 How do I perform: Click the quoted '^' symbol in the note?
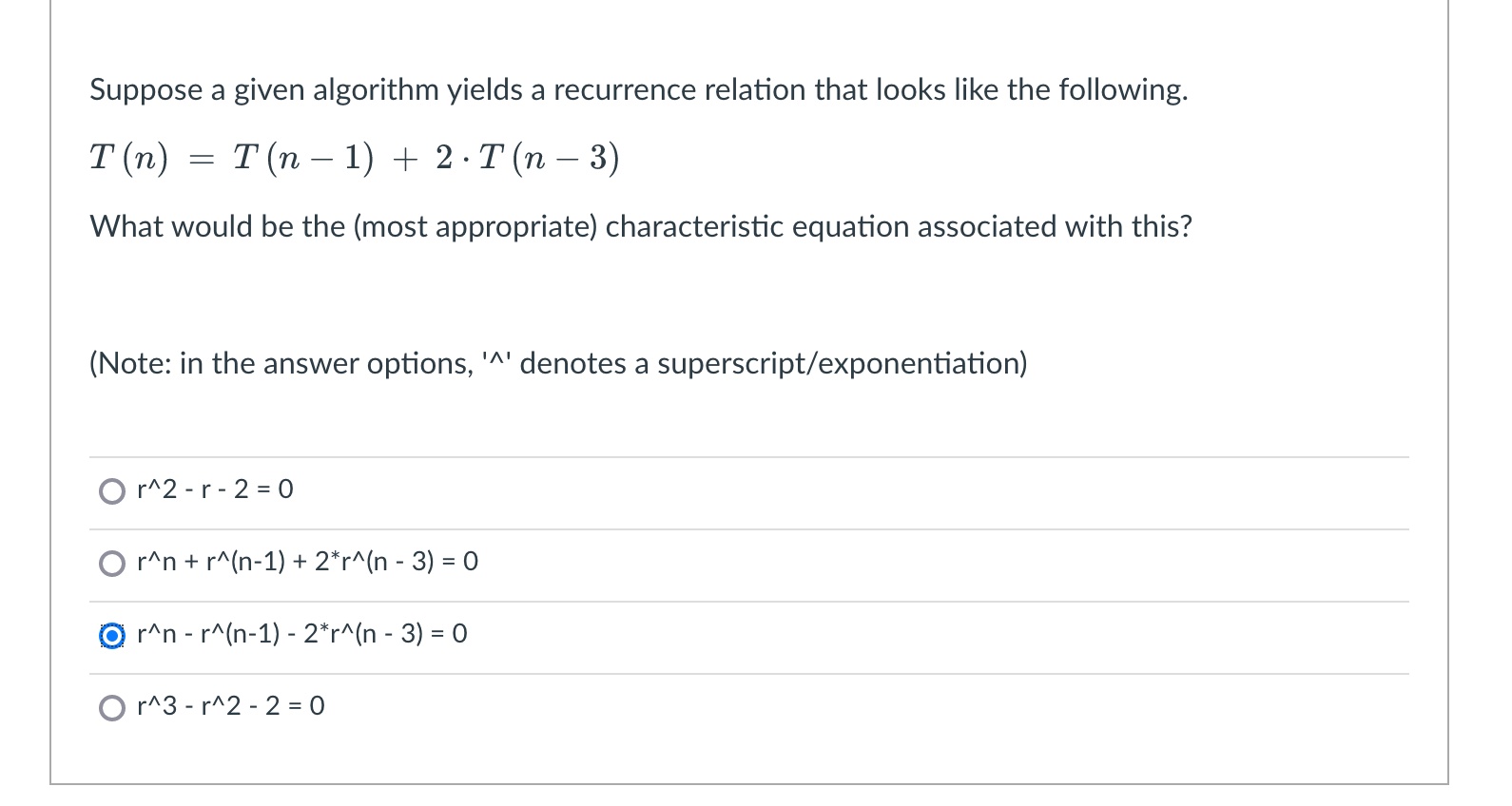[497, 360]
